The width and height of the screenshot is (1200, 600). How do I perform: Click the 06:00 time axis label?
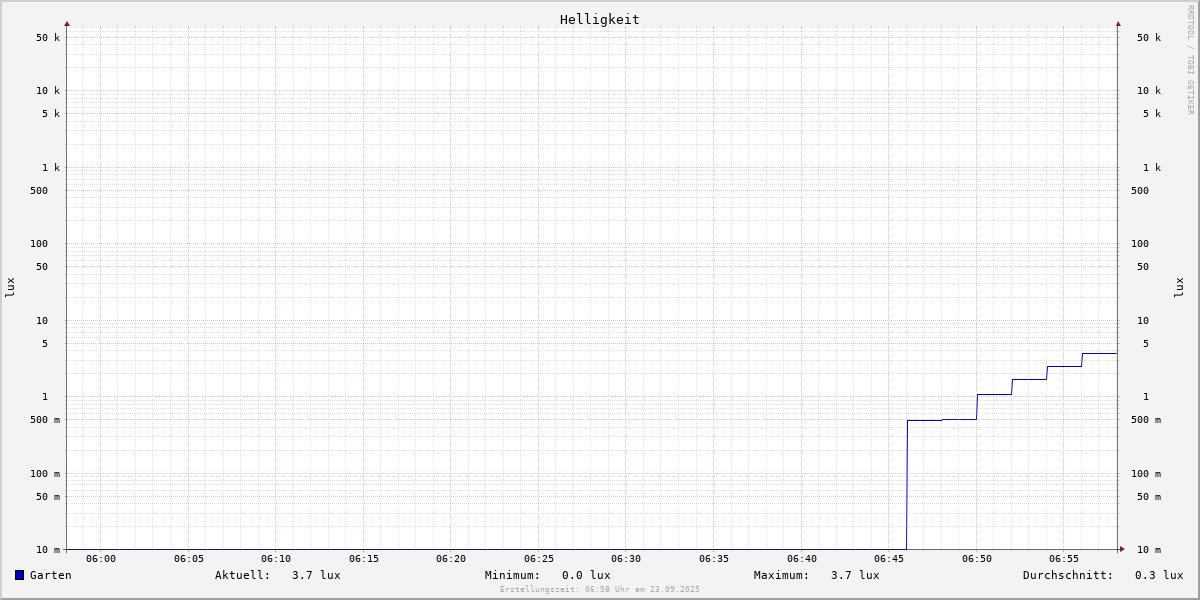pos(101,559)
